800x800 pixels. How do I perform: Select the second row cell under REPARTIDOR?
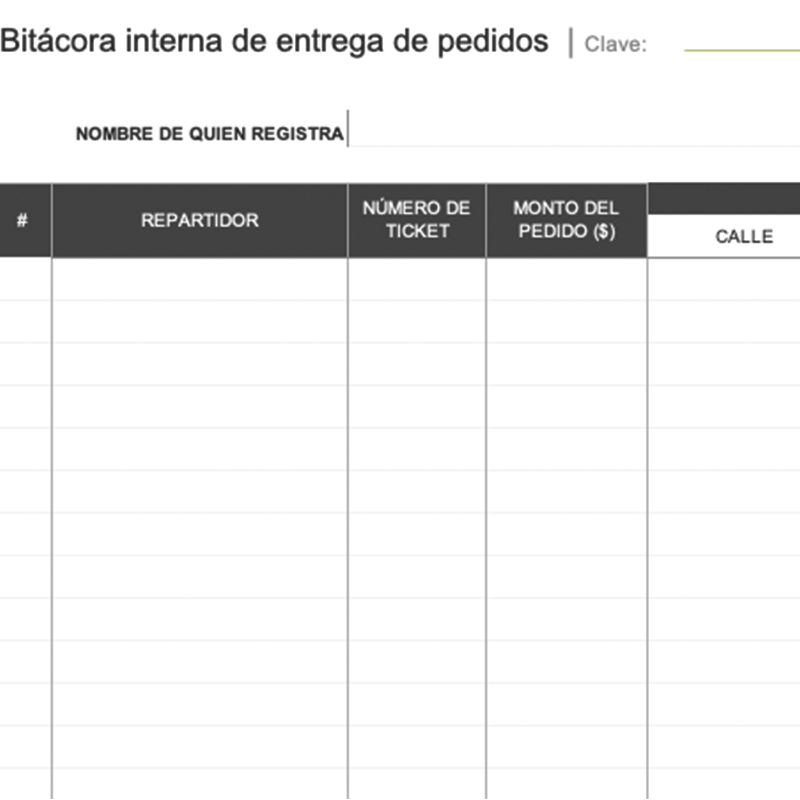(x=199, y=322)
